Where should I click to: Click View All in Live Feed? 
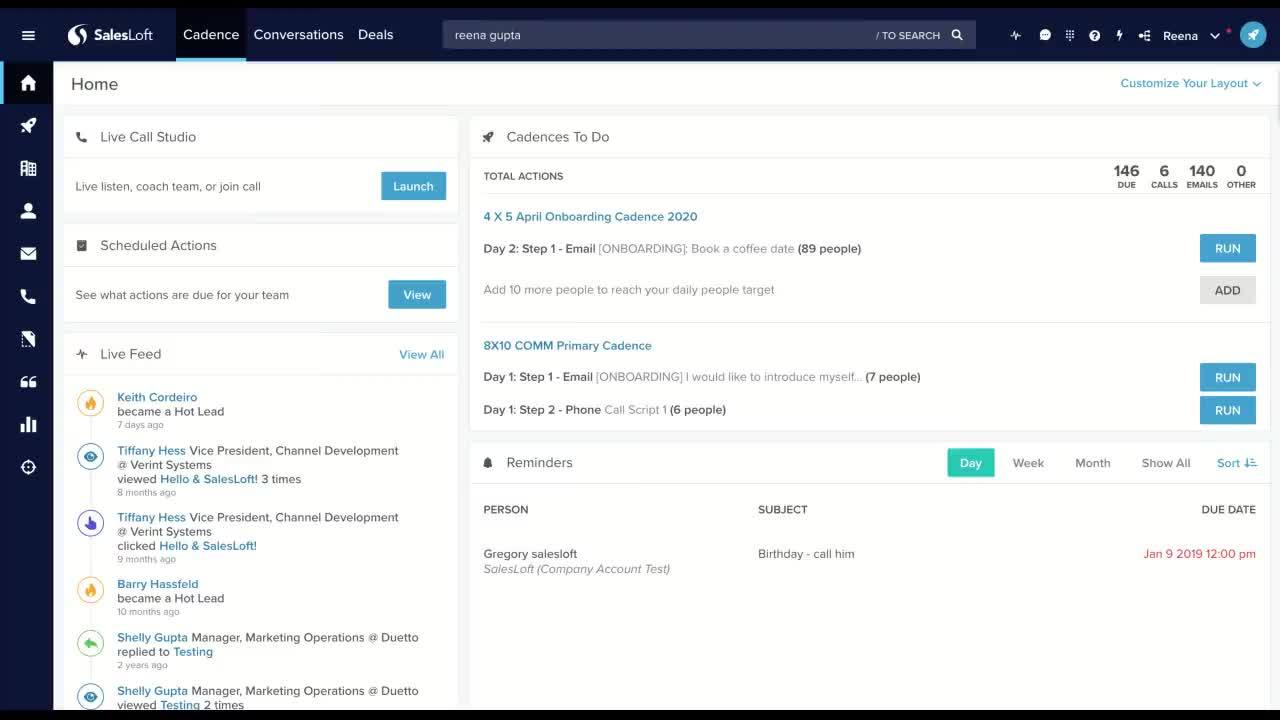point(421,354)
